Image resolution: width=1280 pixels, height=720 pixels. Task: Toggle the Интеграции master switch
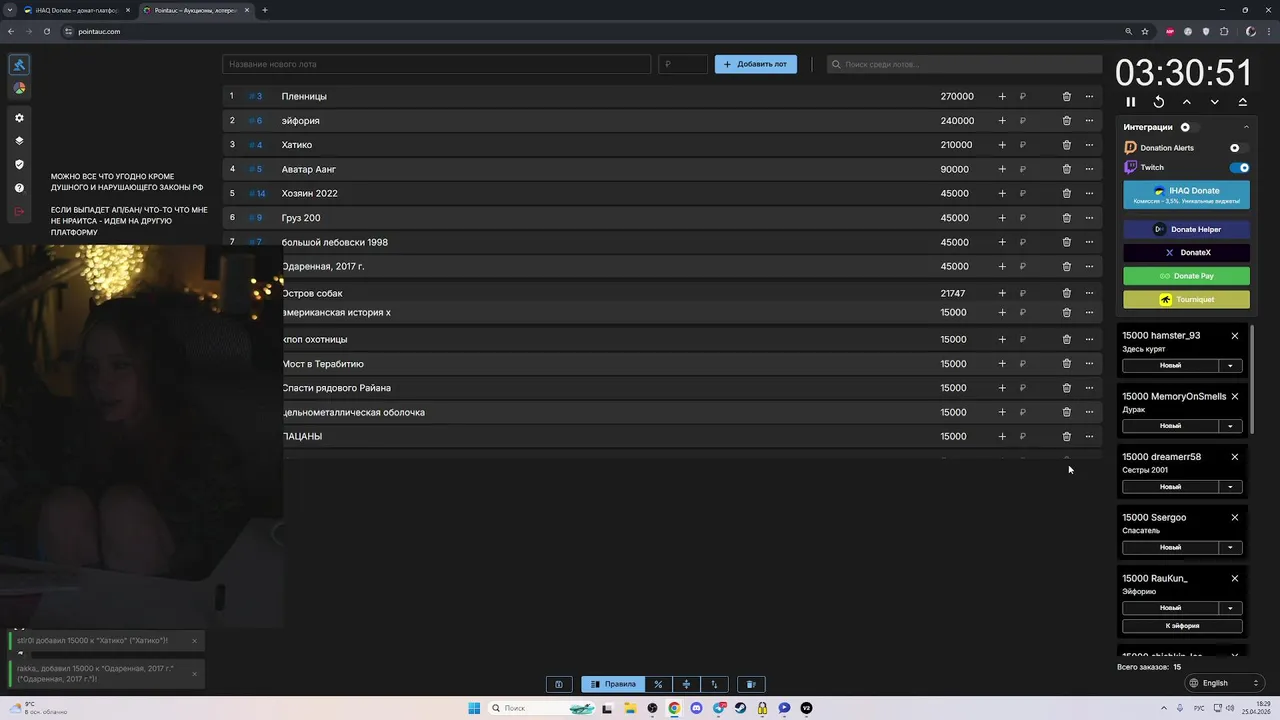click(1189, 127)
